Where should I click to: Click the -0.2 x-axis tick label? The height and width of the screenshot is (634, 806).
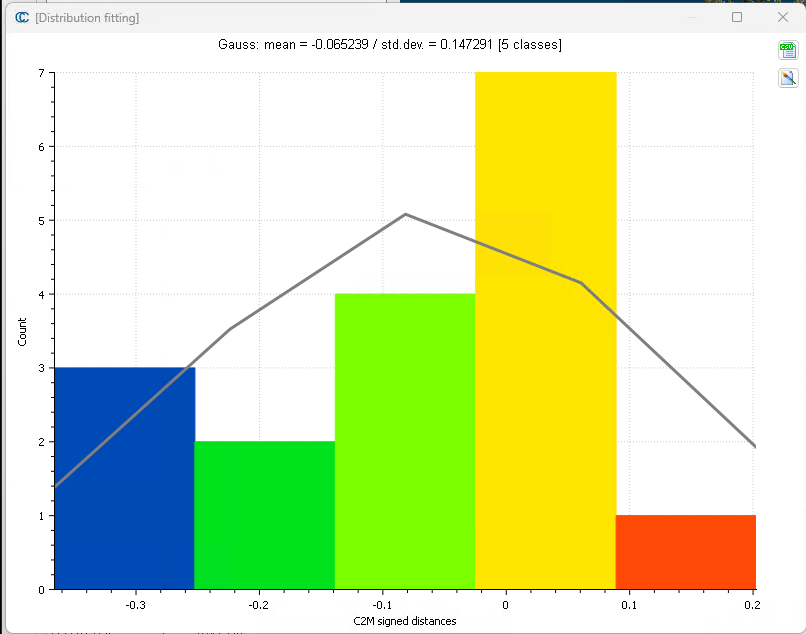(259, 605)
